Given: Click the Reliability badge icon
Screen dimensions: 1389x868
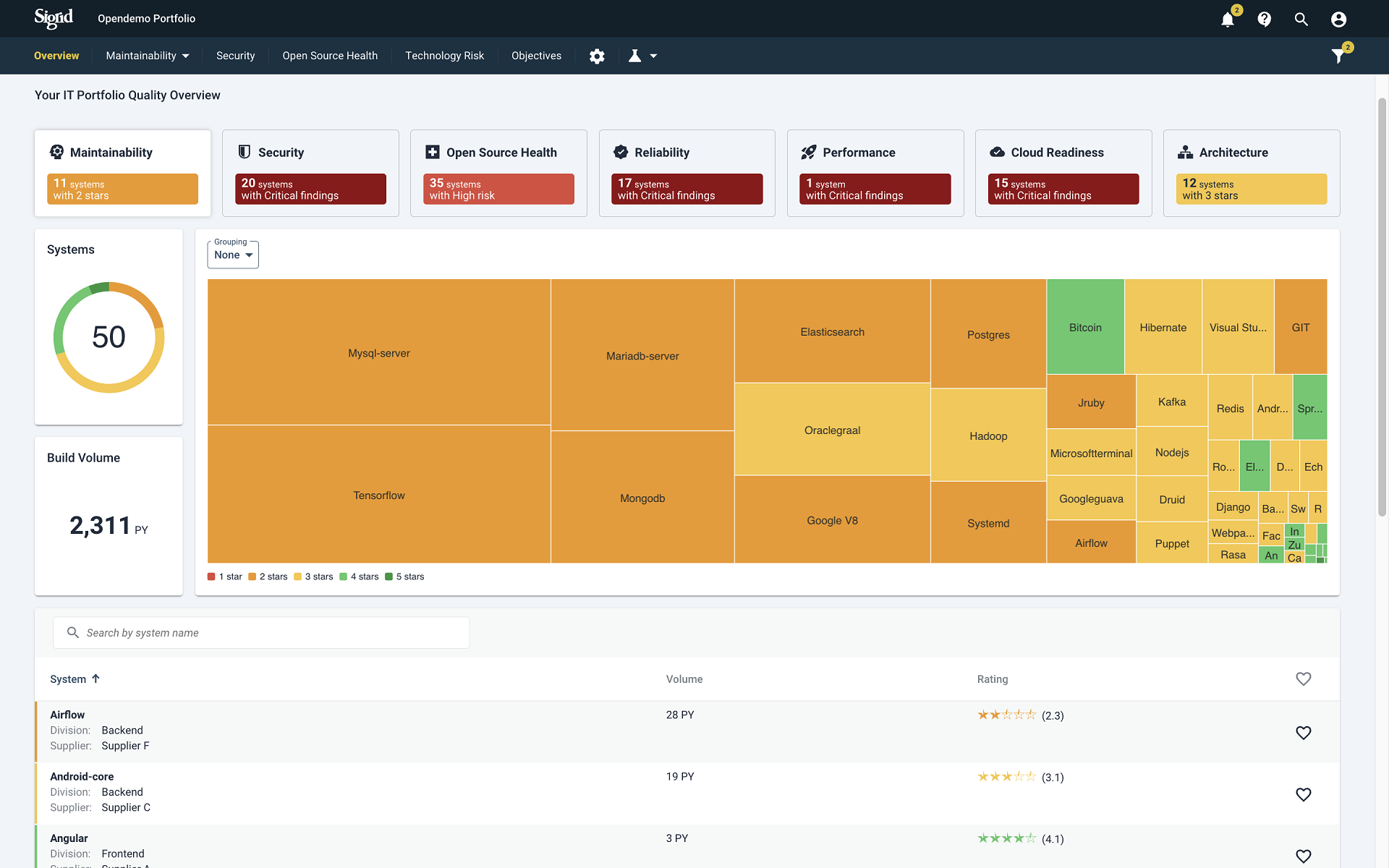Looking at the screenshot, I should coord(621,152).
